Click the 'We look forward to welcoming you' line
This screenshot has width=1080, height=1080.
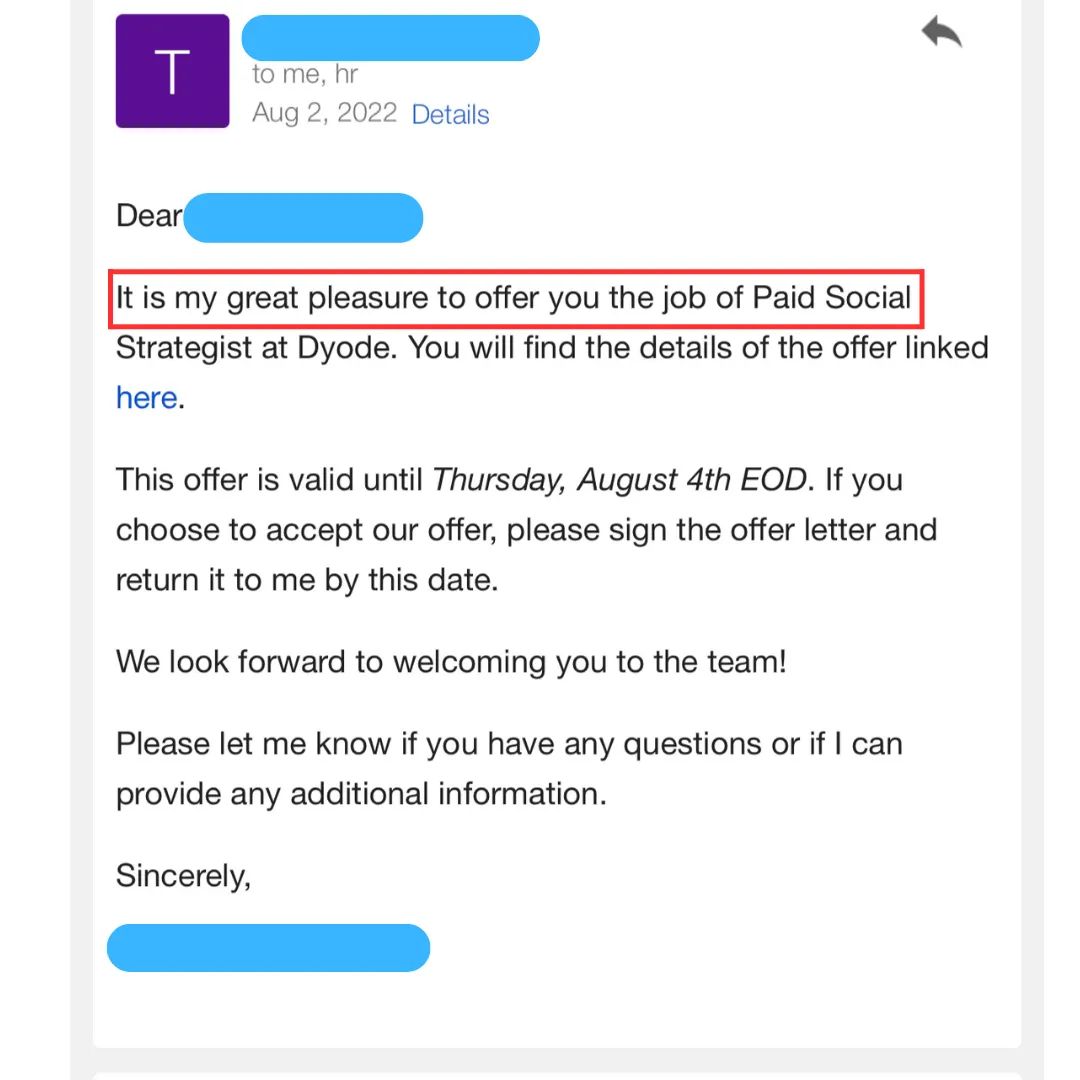coord(451,661)
